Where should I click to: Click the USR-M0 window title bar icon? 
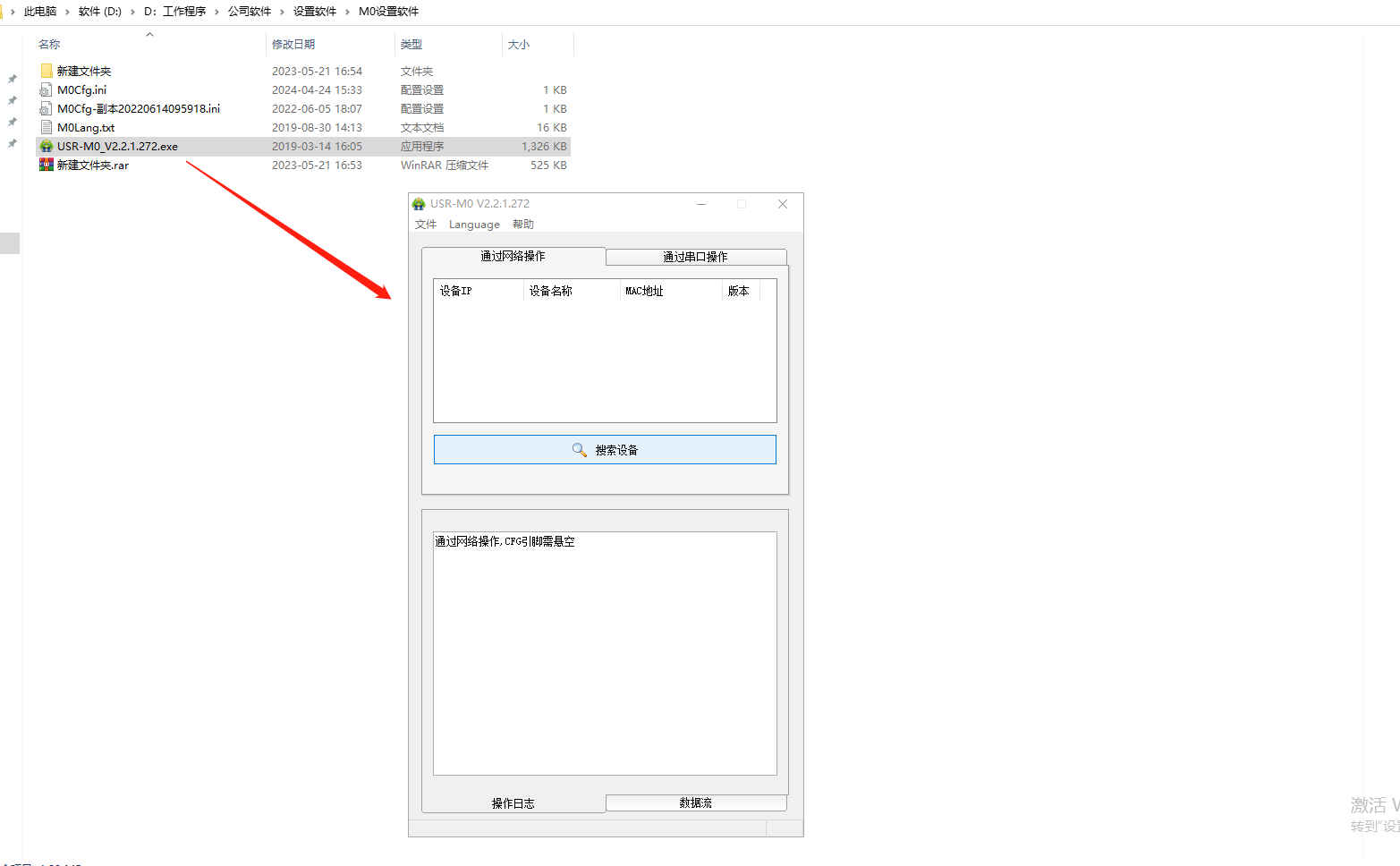click(x=419, y=204)
